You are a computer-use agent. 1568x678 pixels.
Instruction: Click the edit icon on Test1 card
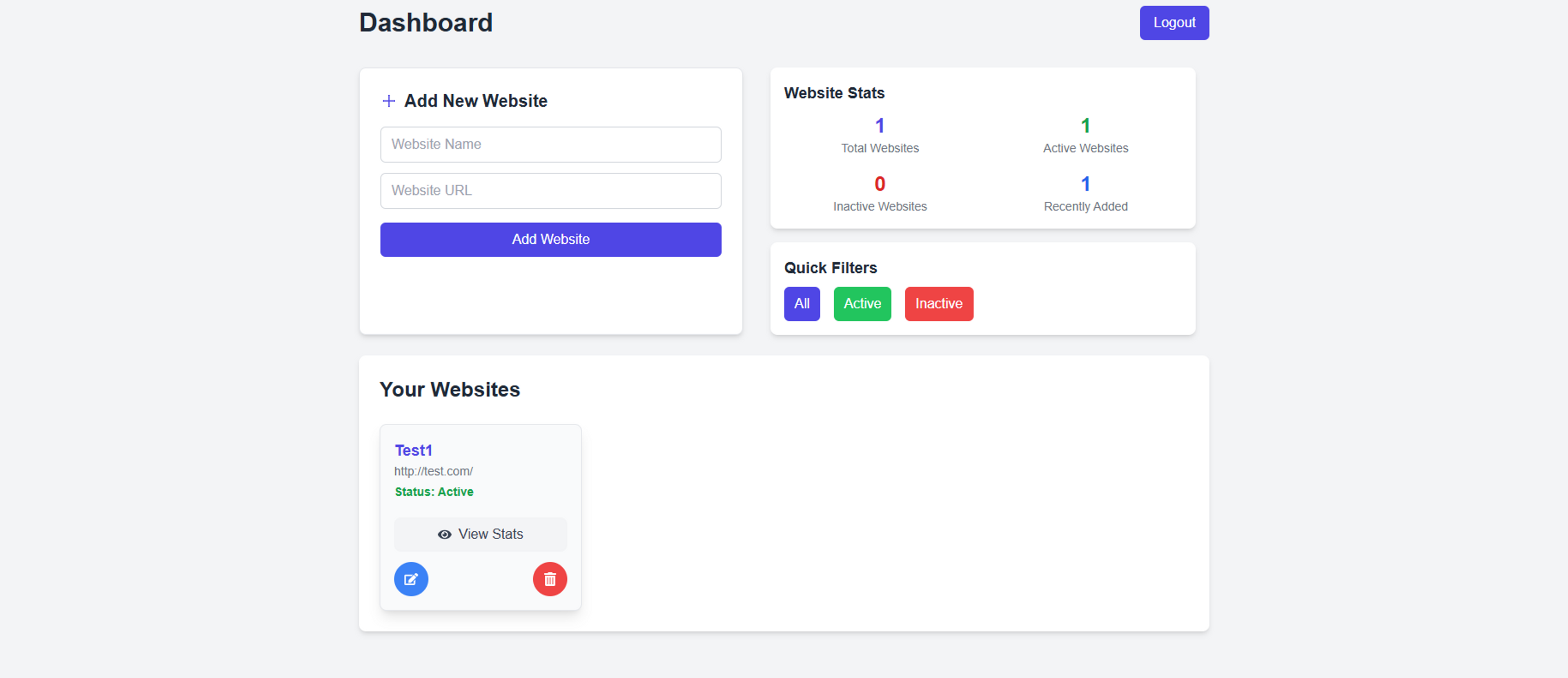[410, 579]
